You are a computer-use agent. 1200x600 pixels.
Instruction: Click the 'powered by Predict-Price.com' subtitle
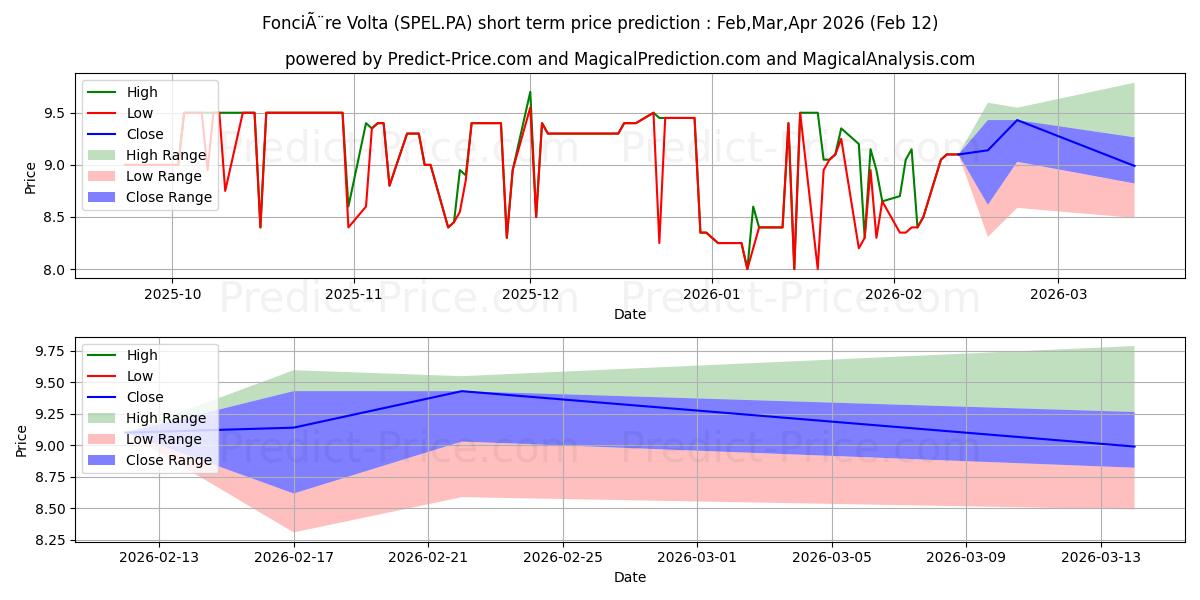pyautogui.click(x=629, y=59)
